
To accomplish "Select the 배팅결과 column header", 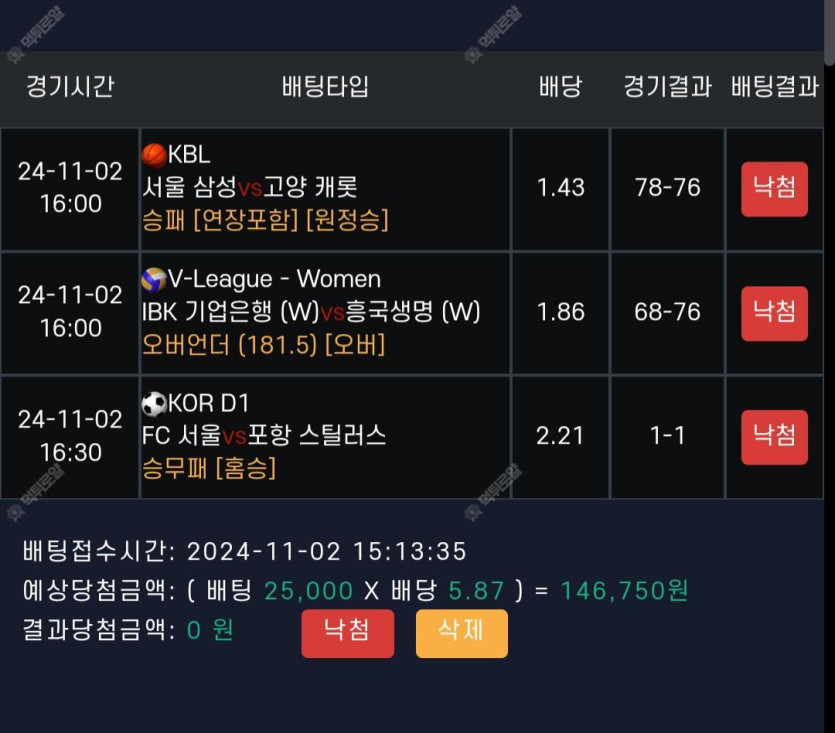I will pos(775,86).
